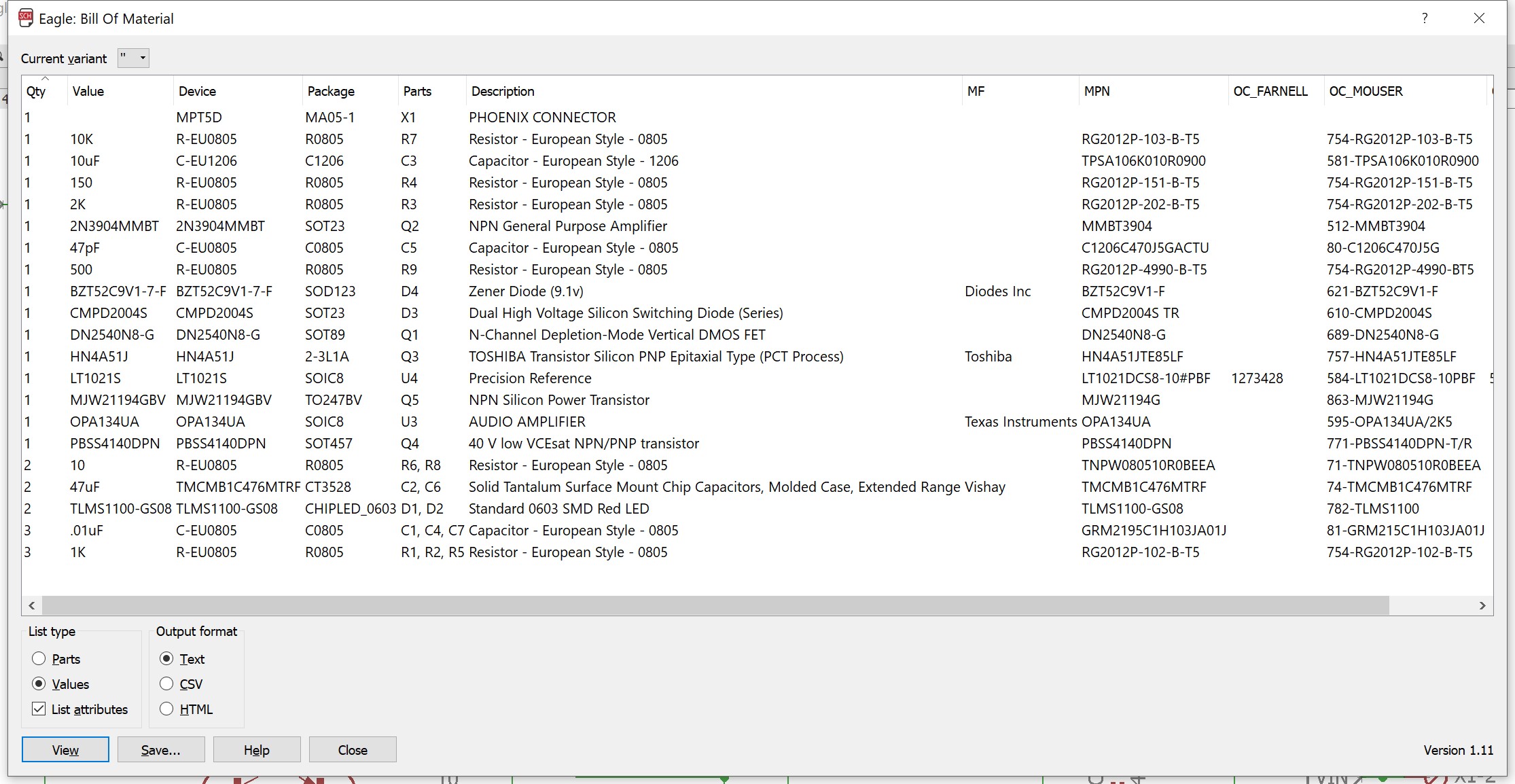This screenshot has width=1515, height=784.
Task: Select the Parts list type radio
Action: click(39, 658)
